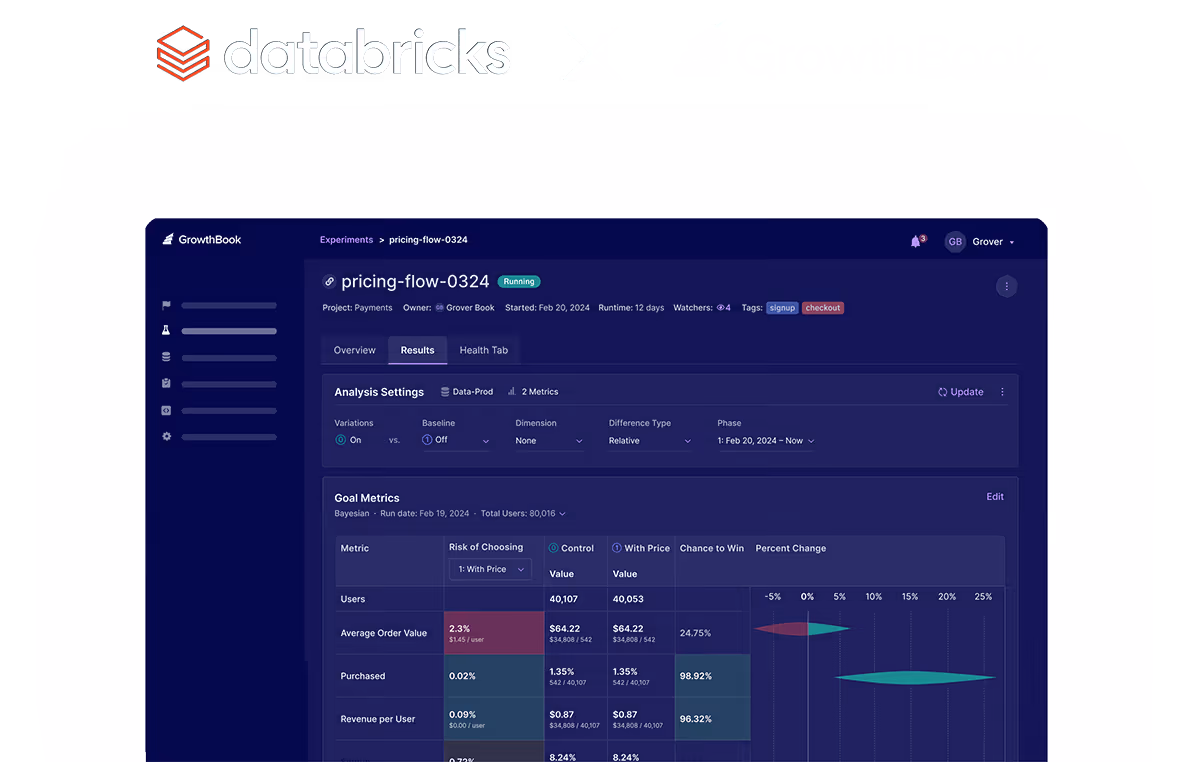Click the Databricks logo

pyautogui.click(x=333, y=53)
